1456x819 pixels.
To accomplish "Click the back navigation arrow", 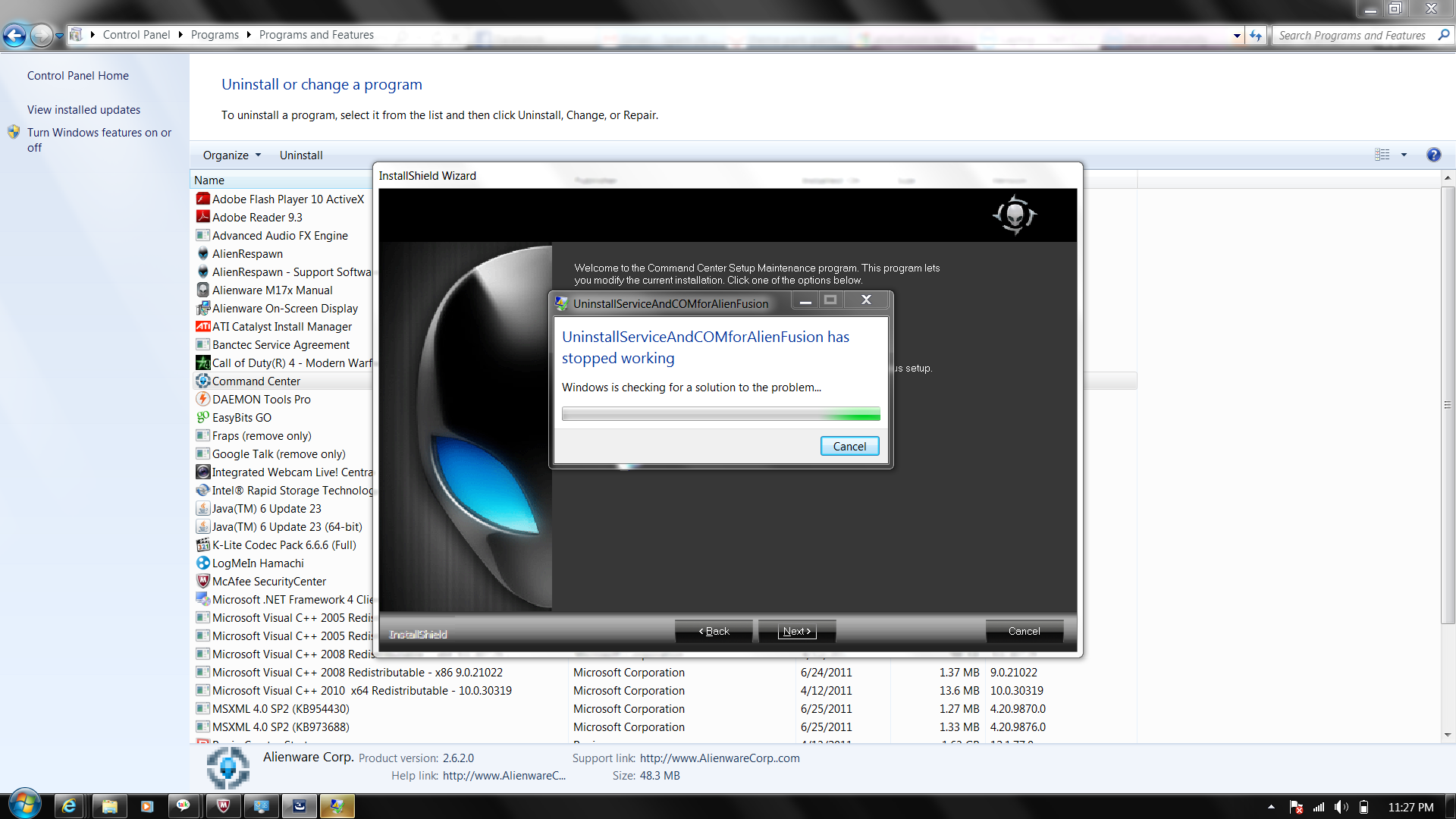I will 15,35.
